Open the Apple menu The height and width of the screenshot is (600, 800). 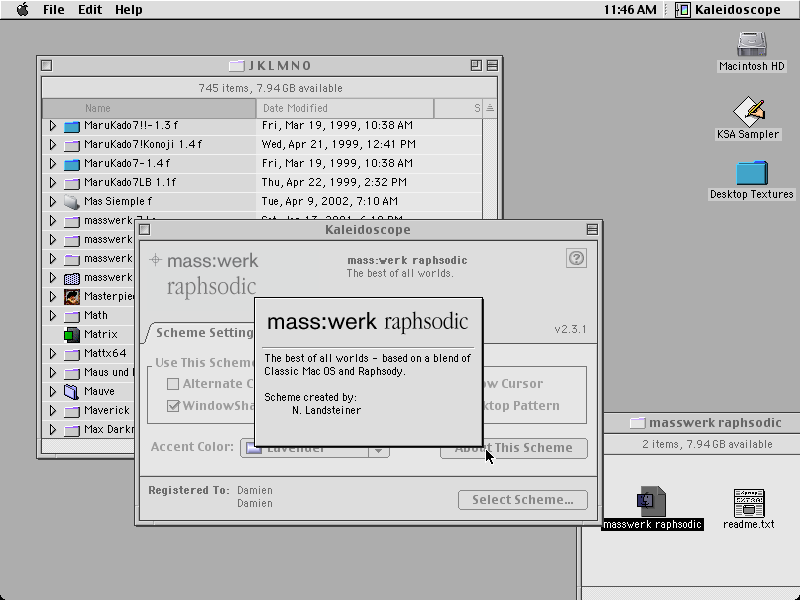22,10
